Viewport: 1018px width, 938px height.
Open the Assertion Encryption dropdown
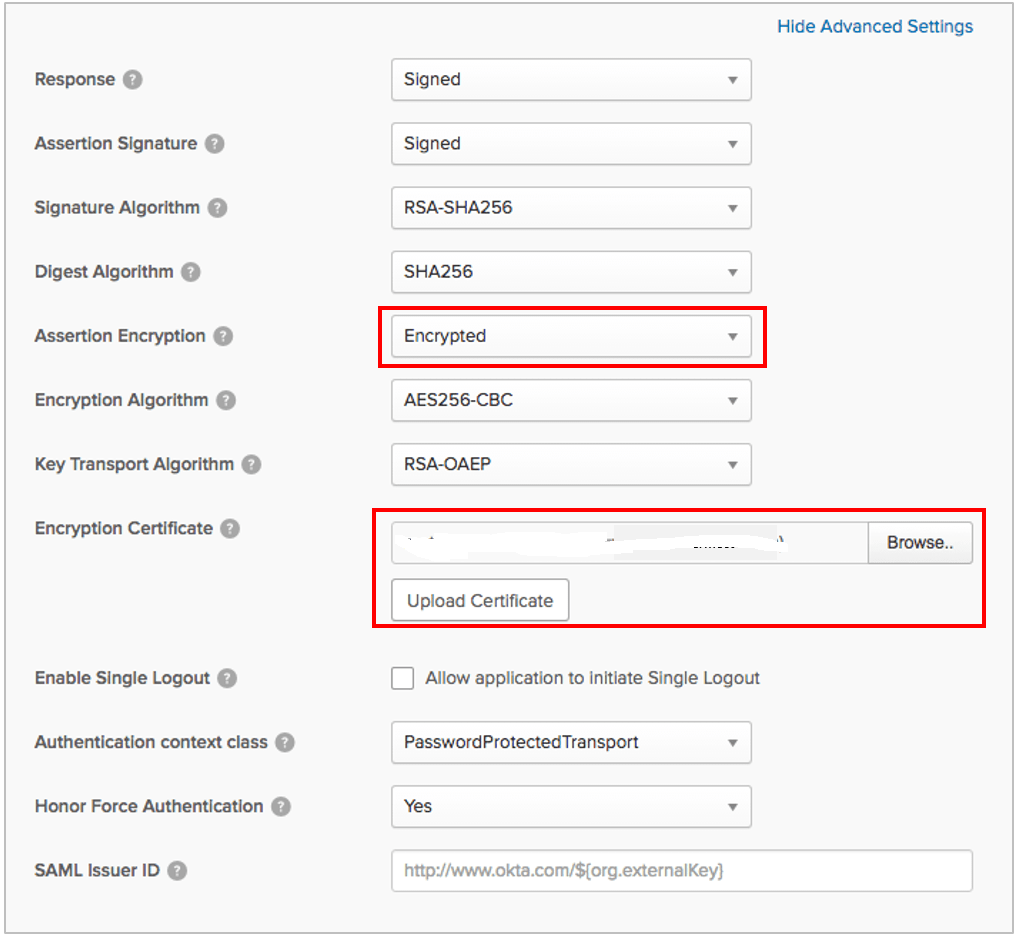point(570,336)
